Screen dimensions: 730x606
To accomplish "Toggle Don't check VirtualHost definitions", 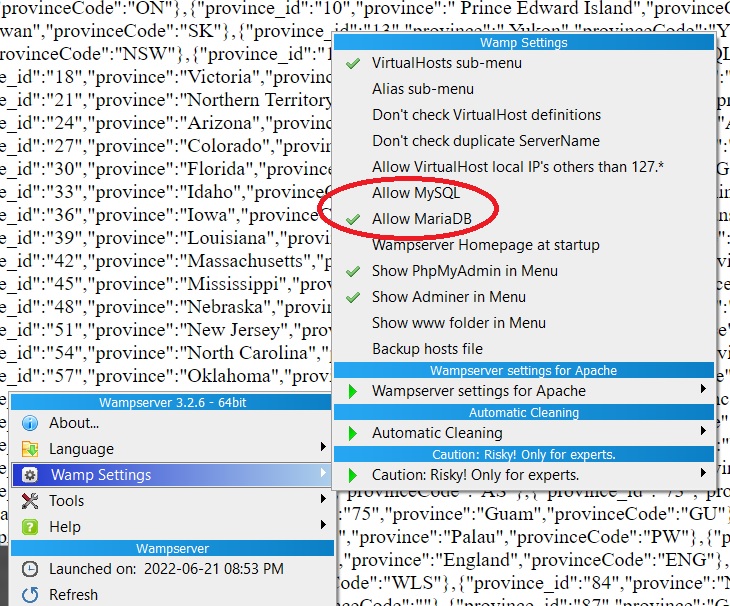I will [524, 115].
